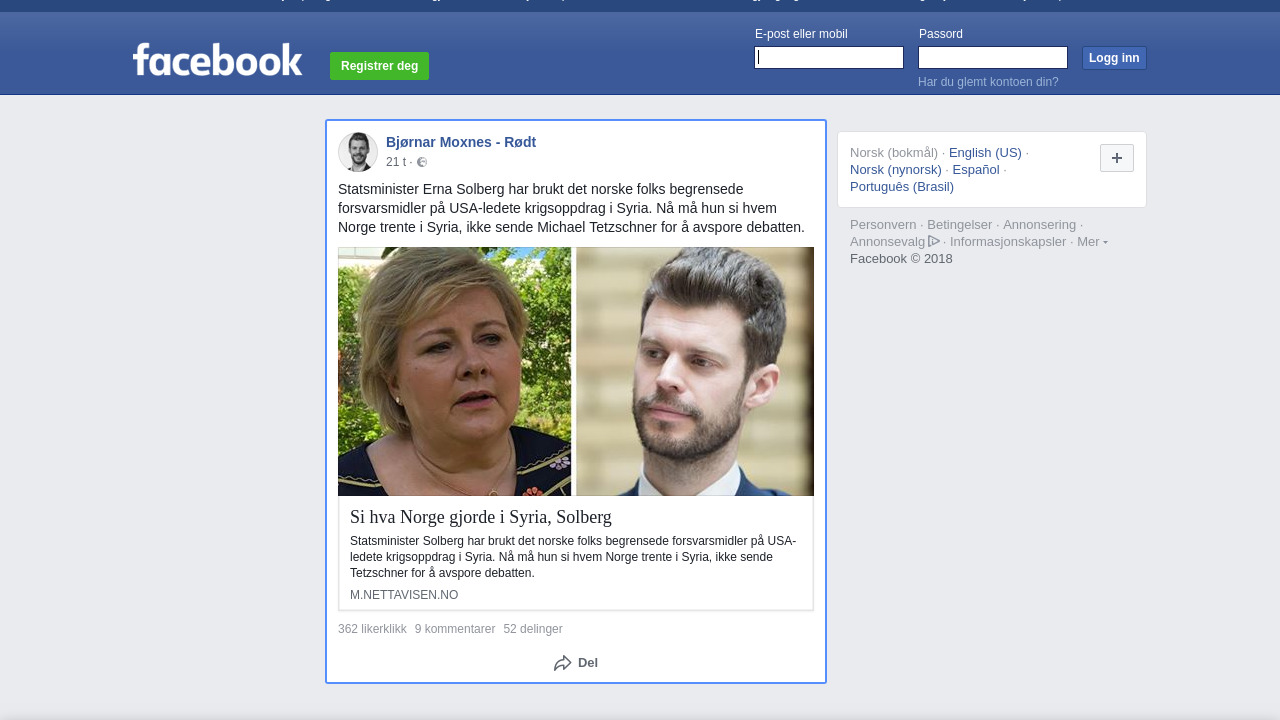Open the Betingelser footer link
This screenshot has height=720, width=1280.
click(x=960, y=224)
